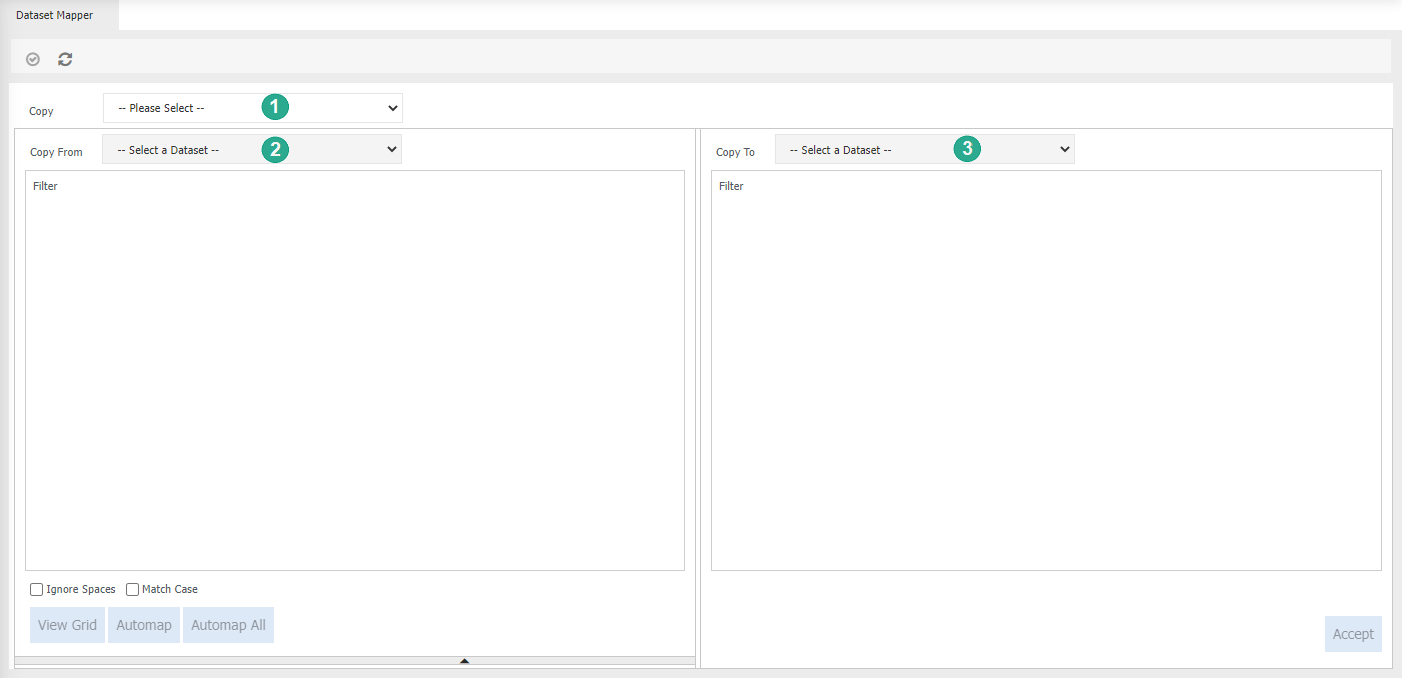Click the chevron on the Copy dropdown
1402x678 pixels.
coord(393,107)
